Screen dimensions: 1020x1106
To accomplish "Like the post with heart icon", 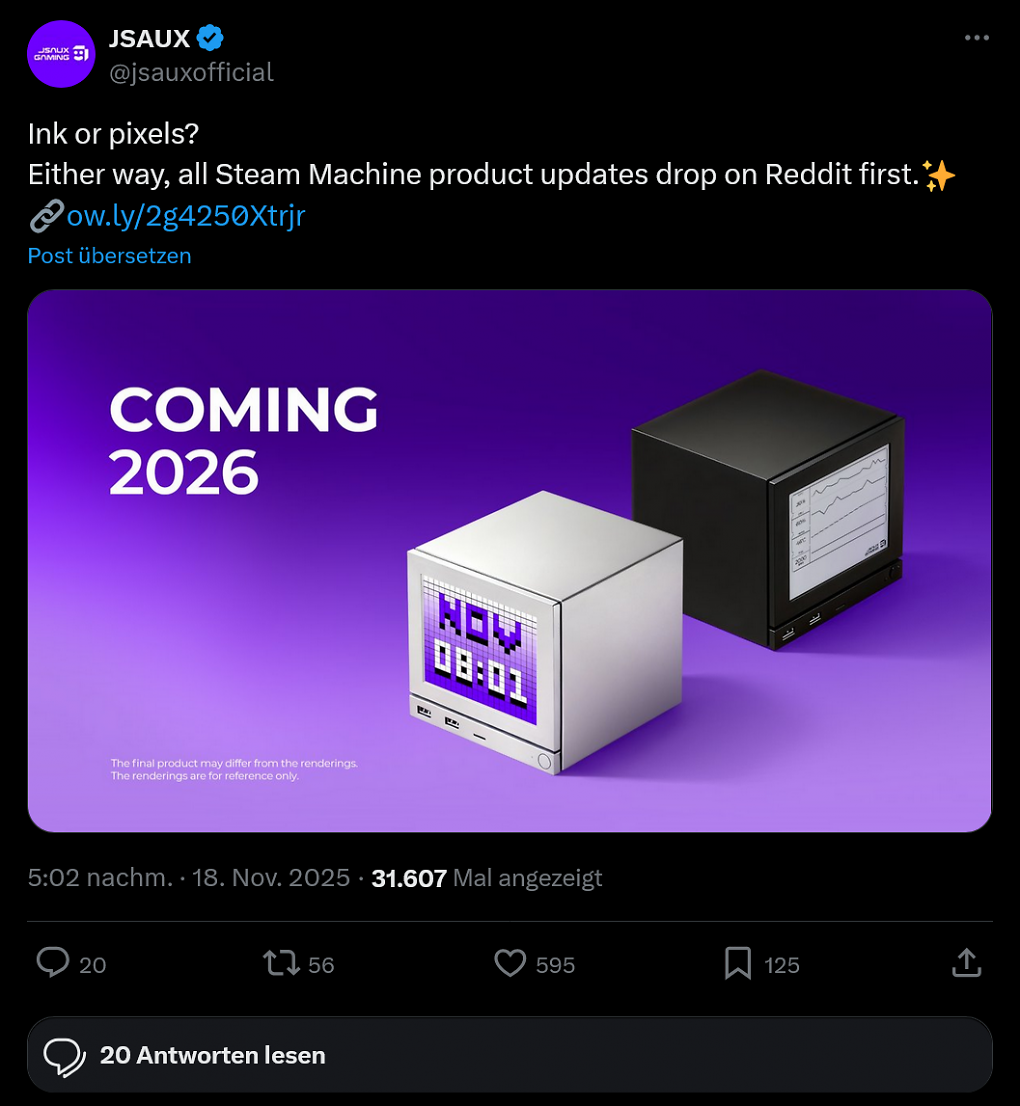I will point(510,963).
